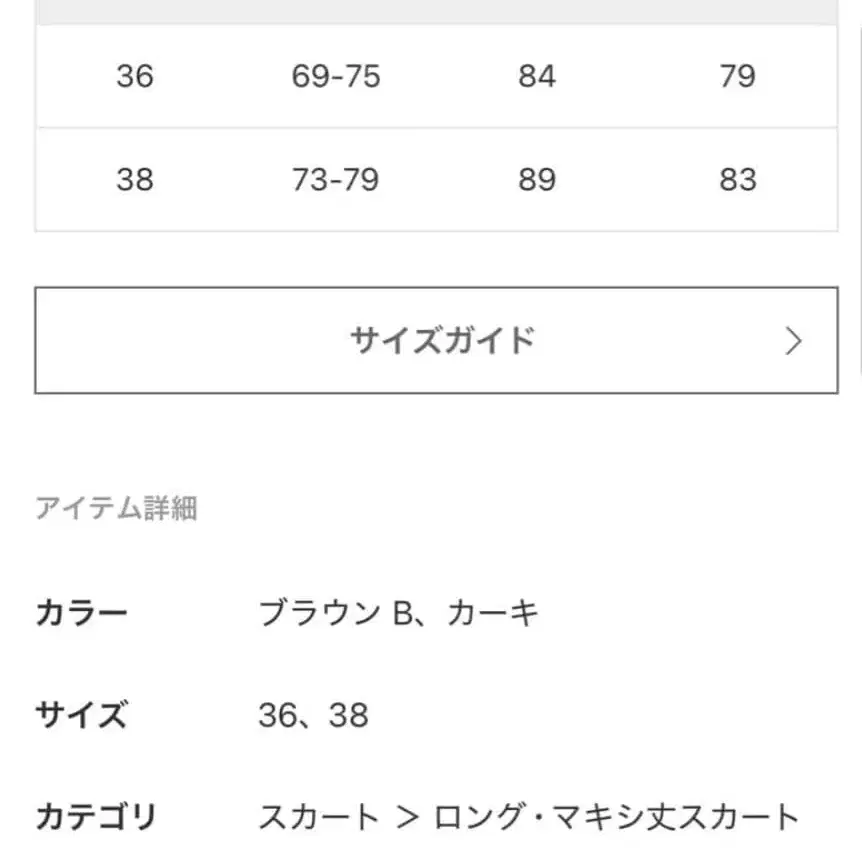
Task: Click the 36、38 size value text
Action: click(x=315, y=714)
